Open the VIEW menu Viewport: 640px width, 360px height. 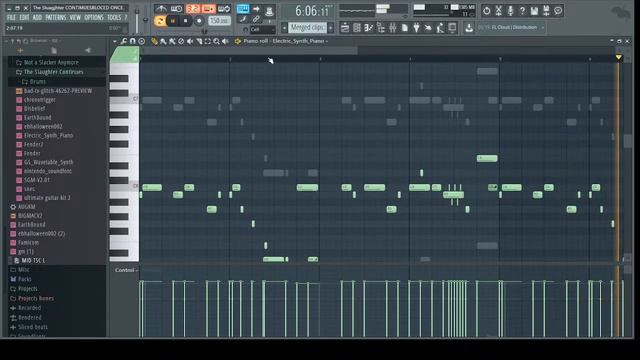75,18
